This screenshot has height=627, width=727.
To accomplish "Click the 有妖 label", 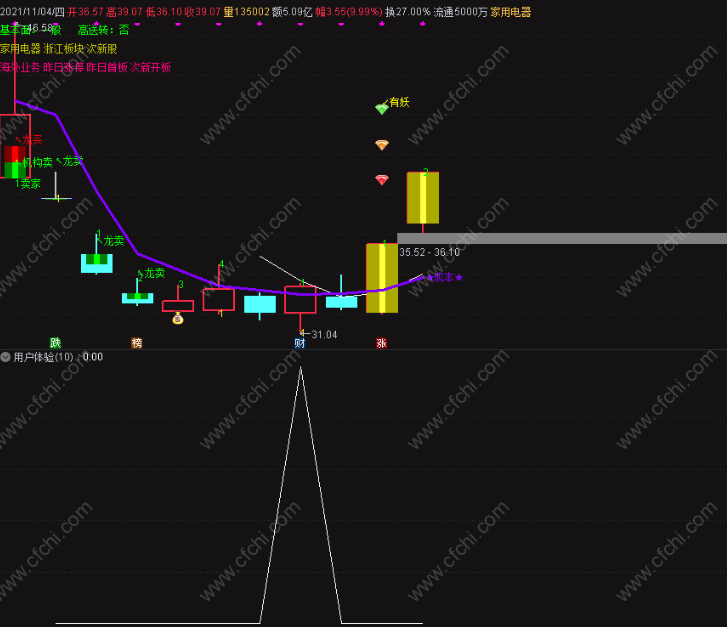I will click(x=399, y=102).
